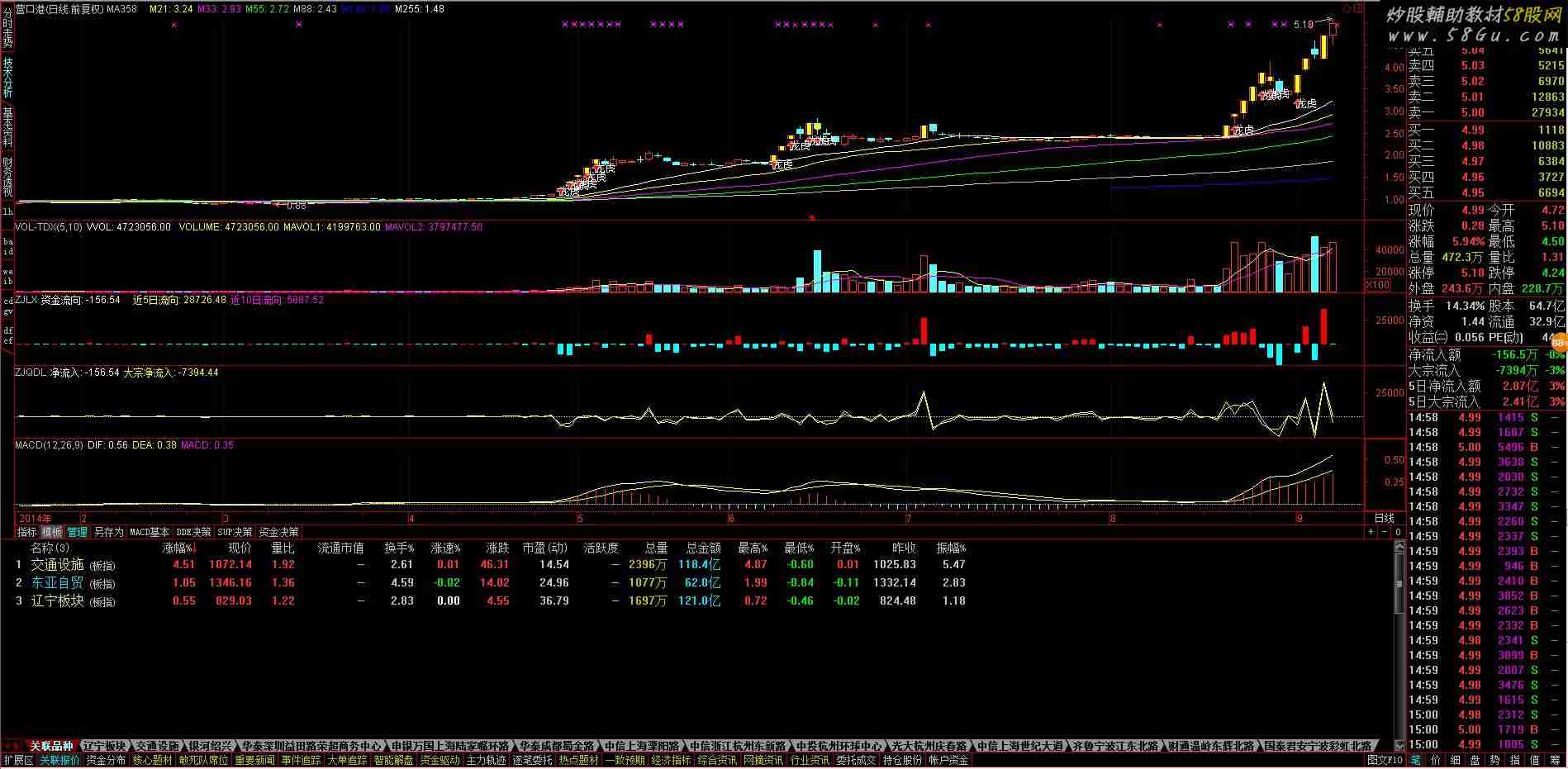Open the 委托成交 bottom tab

click(x=857, y=760)
